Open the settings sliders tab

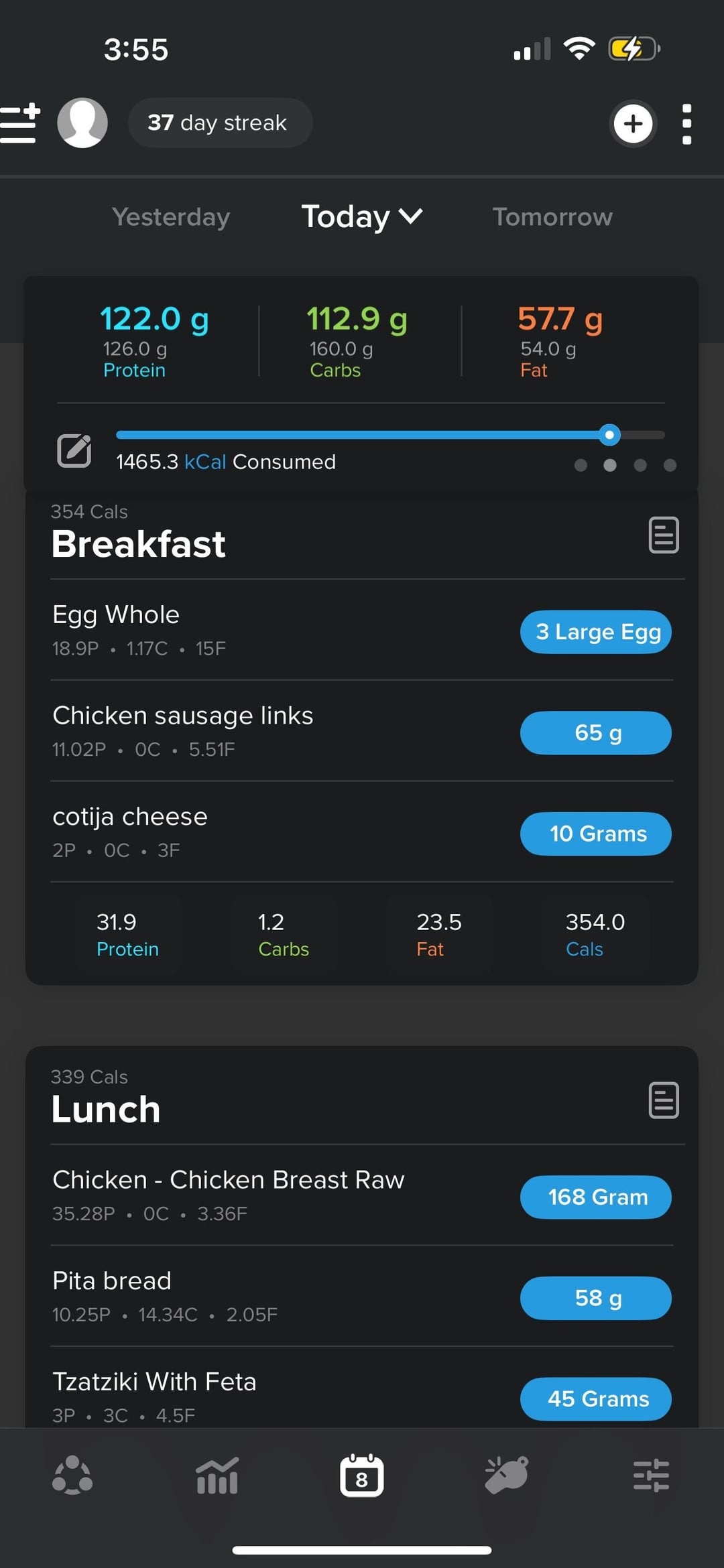(x=651, y=1476)
